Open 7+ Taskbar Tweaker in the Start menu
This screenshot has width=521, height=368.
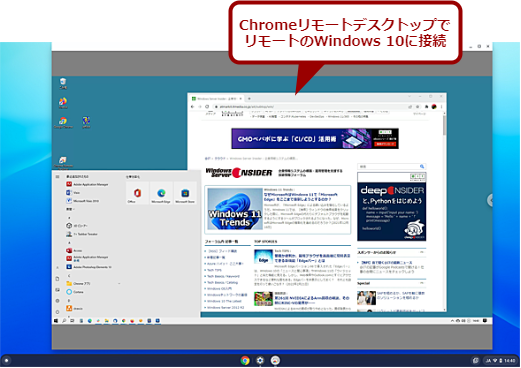(x=82, y=234)
